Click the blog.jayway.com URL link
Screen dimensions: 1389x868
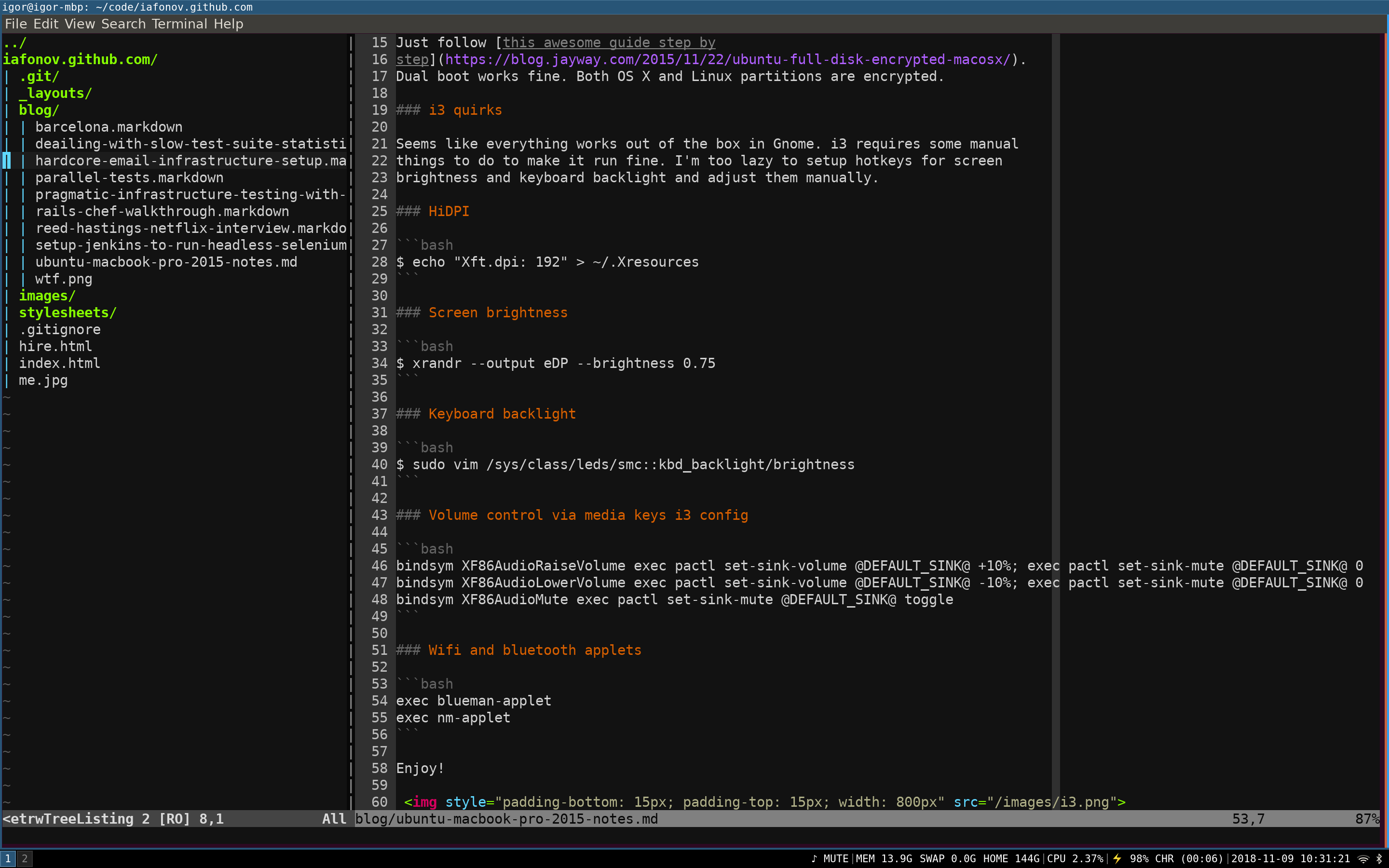click(727, 60)
